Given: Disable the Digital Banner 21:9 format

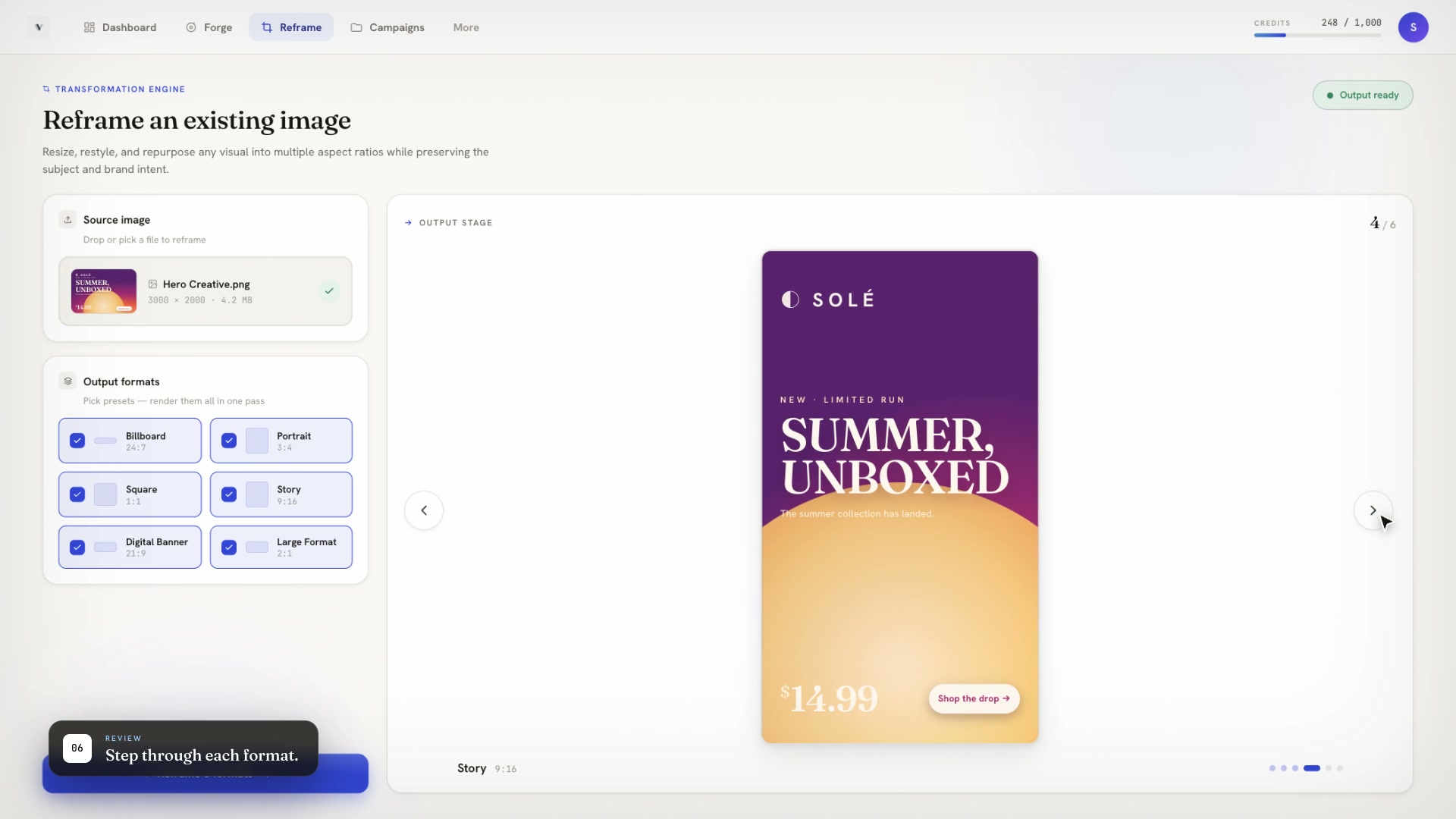Looking at the screenshot, I should pyautogui.click(x=77, y=548).
